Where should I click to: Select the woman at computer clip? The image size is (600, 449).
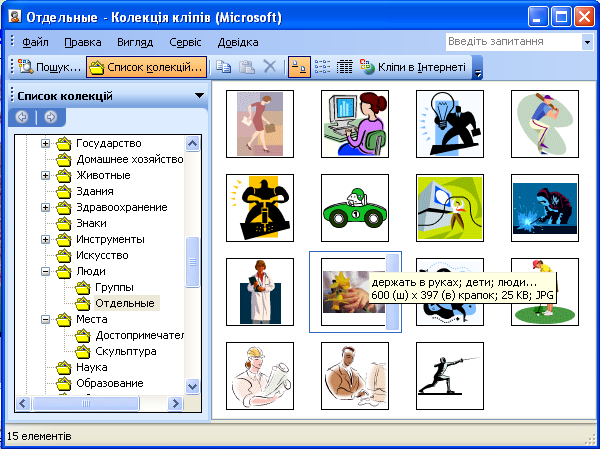click(x=355, y=124)
